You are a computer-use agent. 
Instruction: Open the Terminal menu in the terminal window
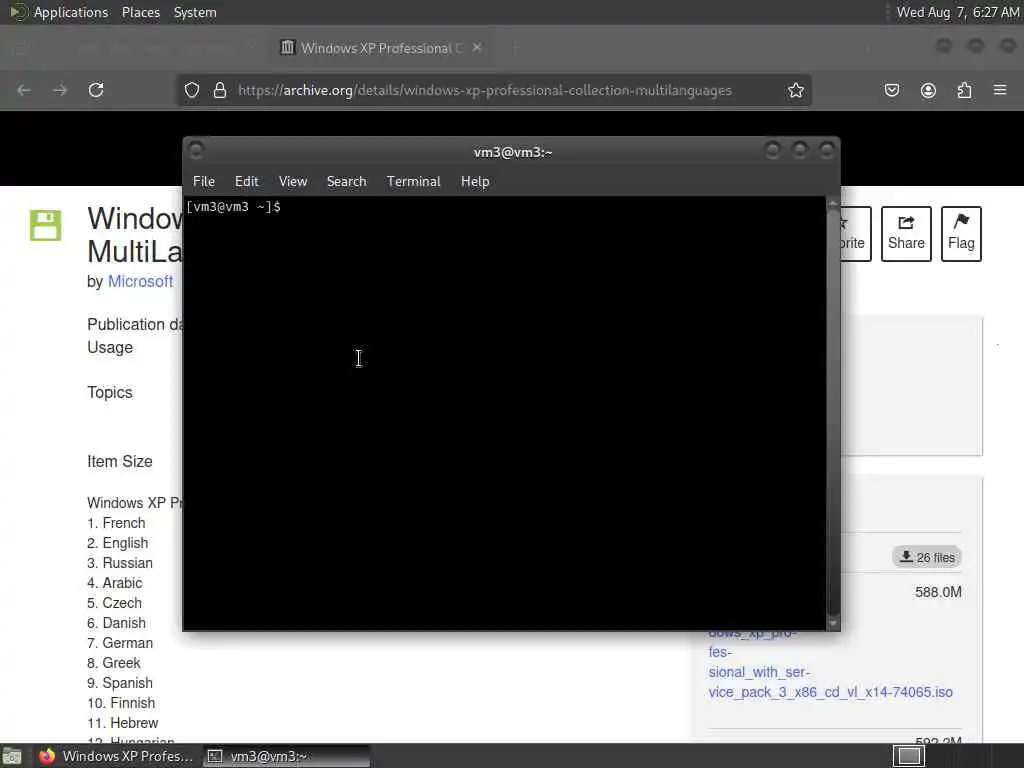413,182
